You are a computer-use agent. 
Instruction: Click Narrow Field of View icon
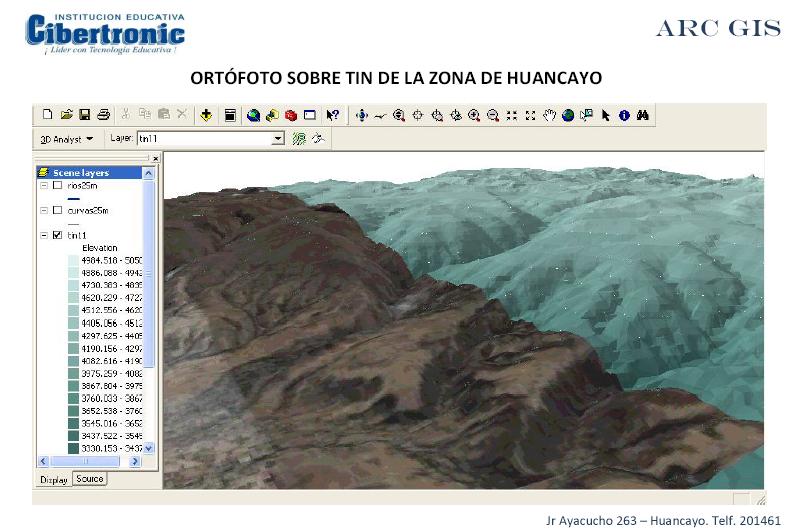click(512, 115)
